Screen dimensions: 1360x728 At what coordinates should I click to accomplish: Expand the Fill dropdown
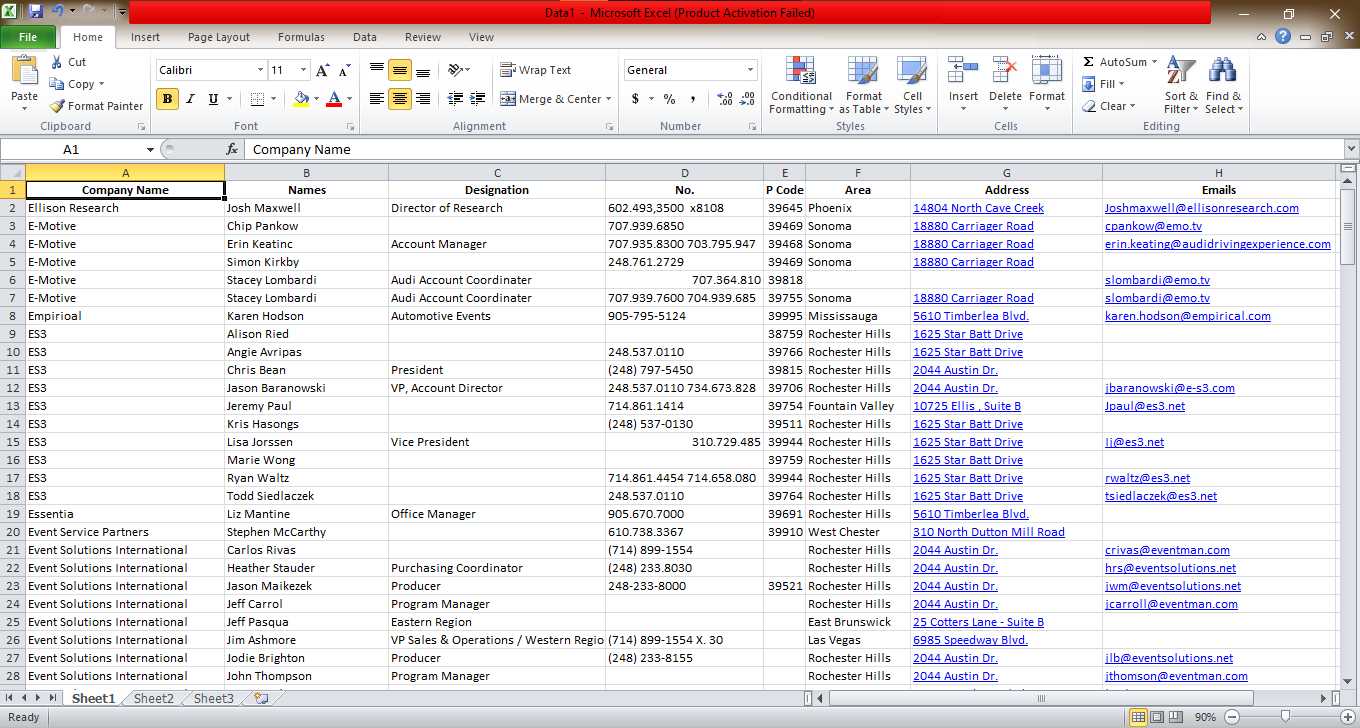tap(1122, 84)
